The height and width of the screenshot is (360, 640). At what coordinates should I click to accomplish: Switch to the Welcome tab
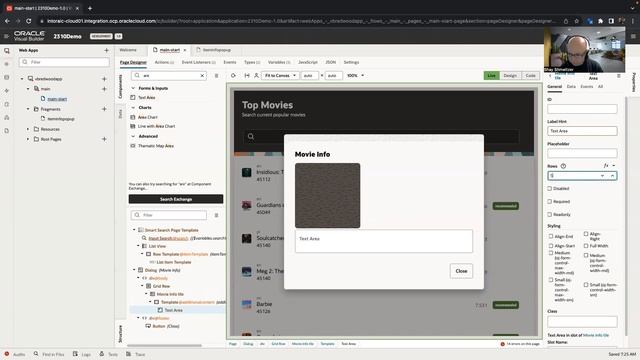[128, 50]
